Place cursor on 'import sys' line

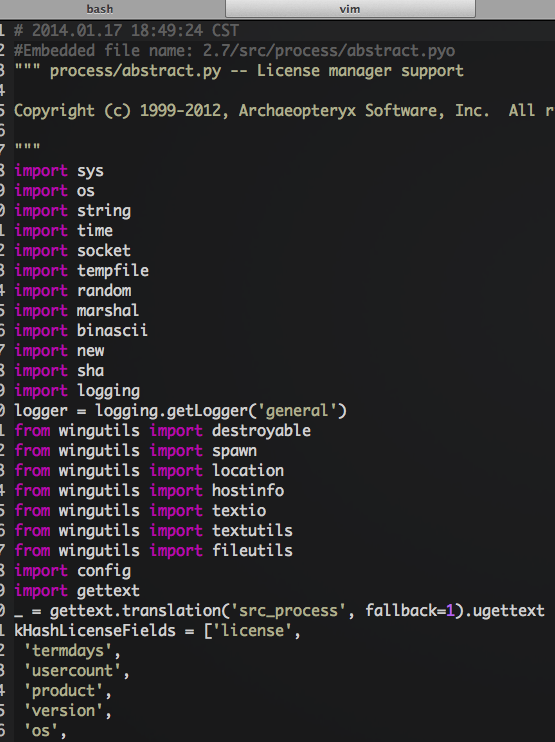59,171
